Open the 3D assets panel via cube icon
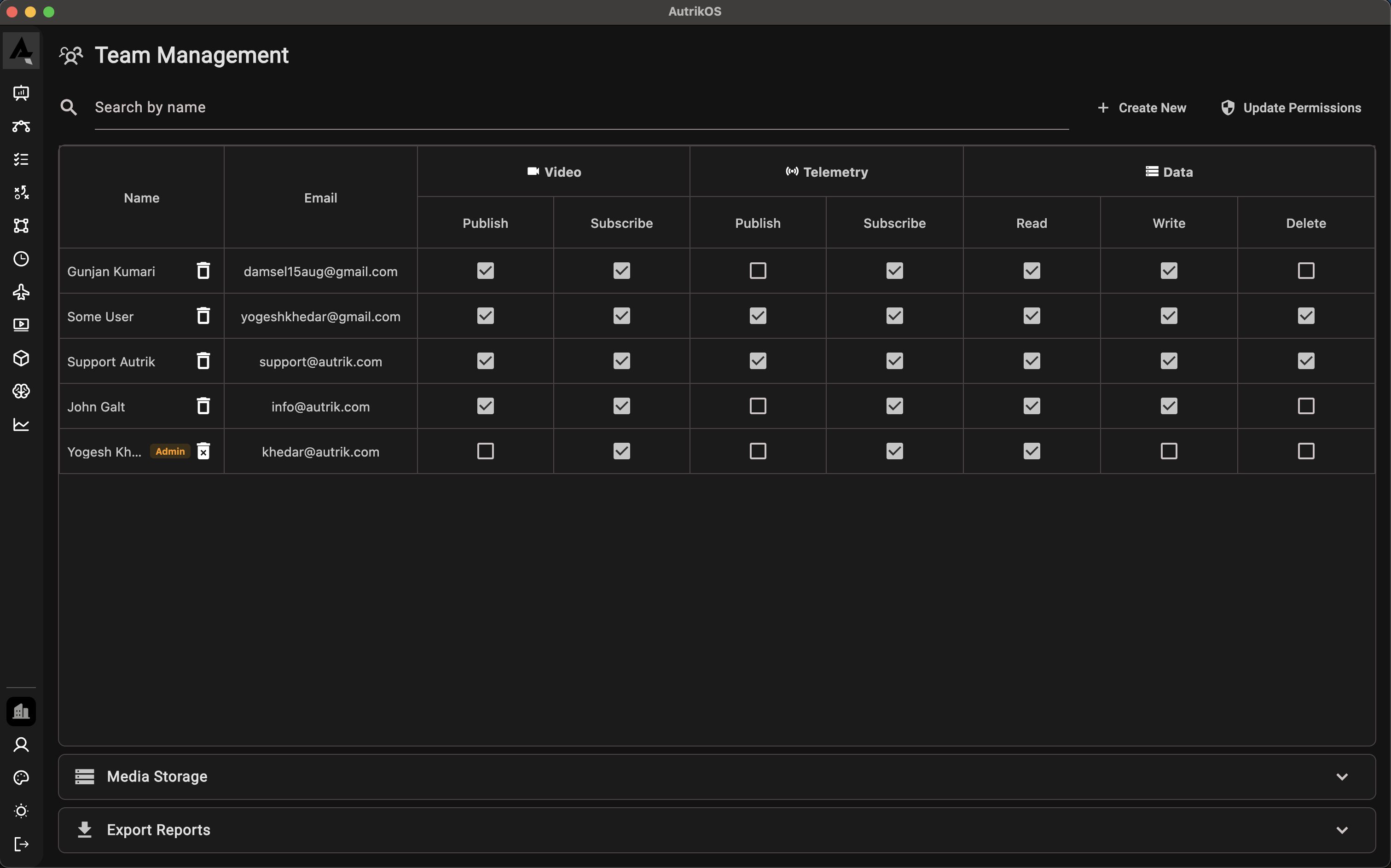 tap(21, 358)
